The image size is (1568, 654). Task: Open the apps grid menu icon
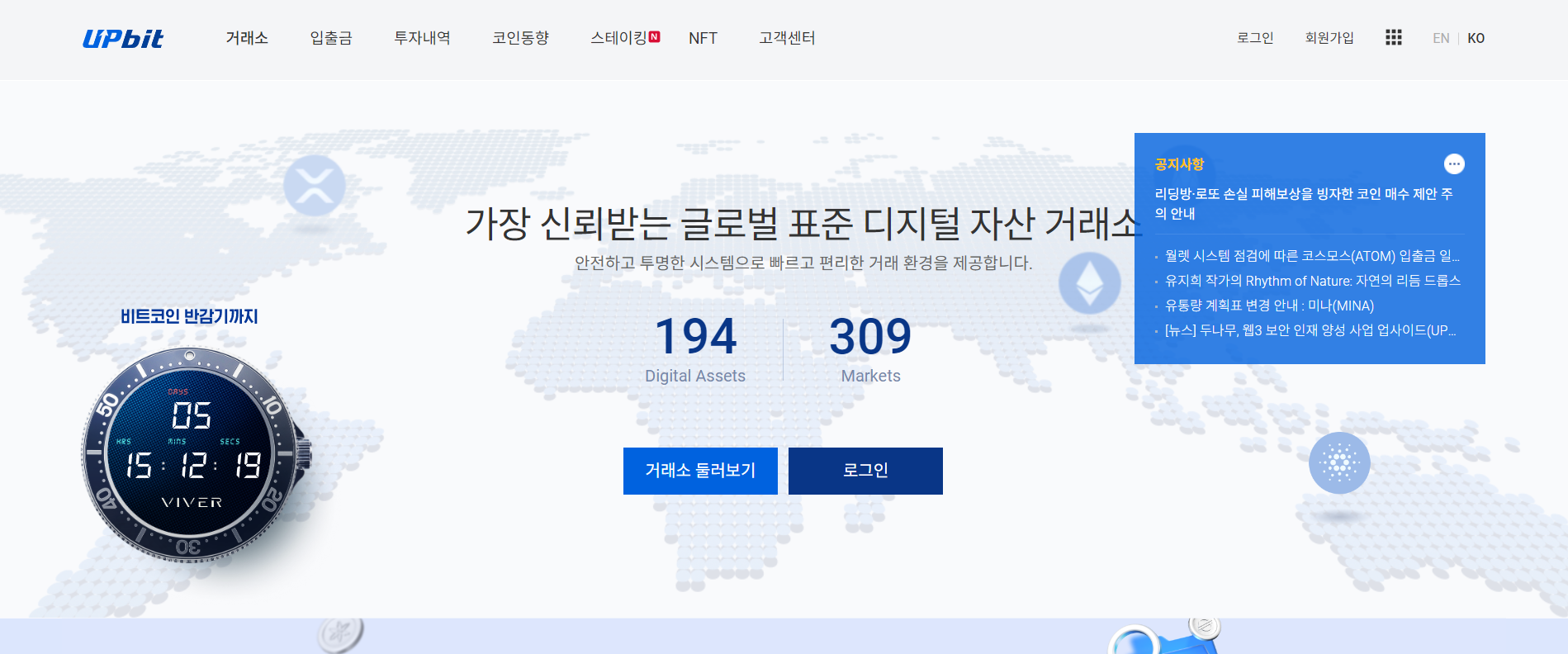(1394, 38)
